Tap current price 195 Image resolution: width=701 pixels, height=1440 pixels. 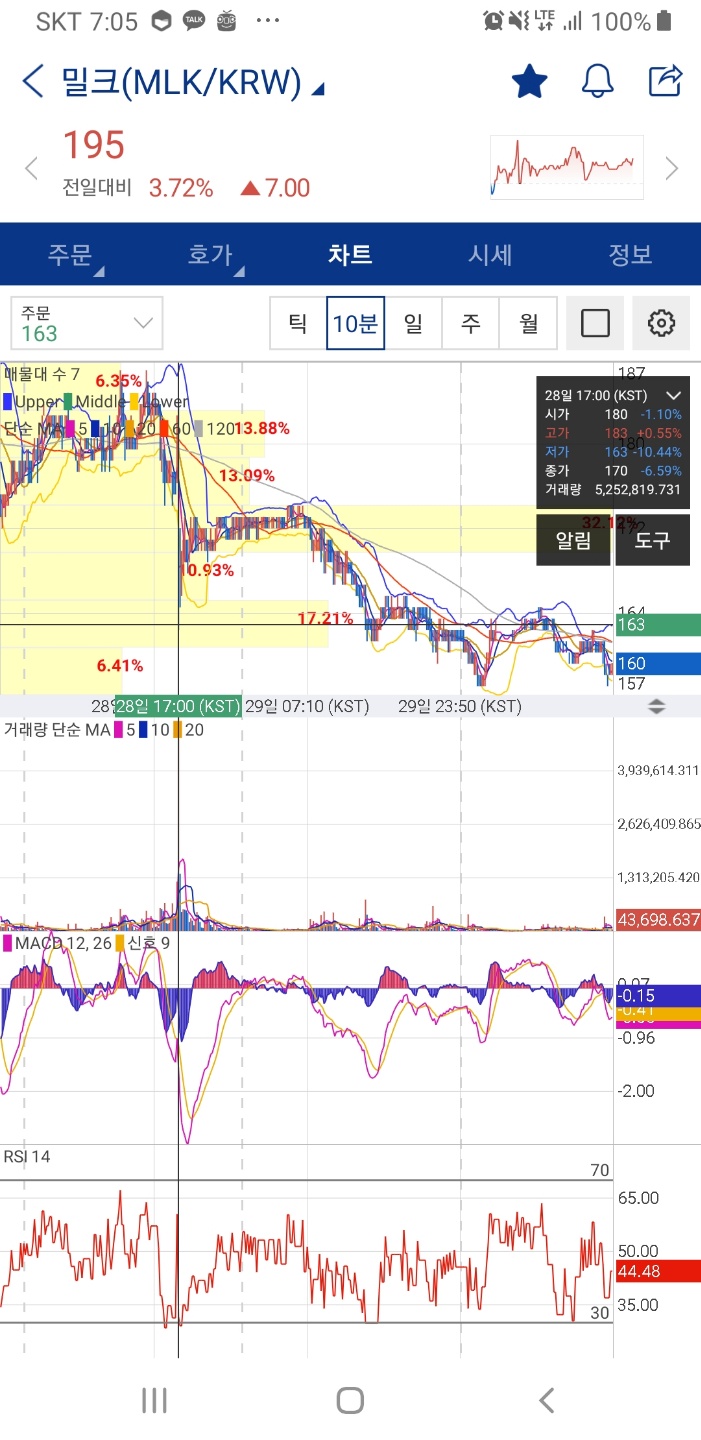click(94, 145)
